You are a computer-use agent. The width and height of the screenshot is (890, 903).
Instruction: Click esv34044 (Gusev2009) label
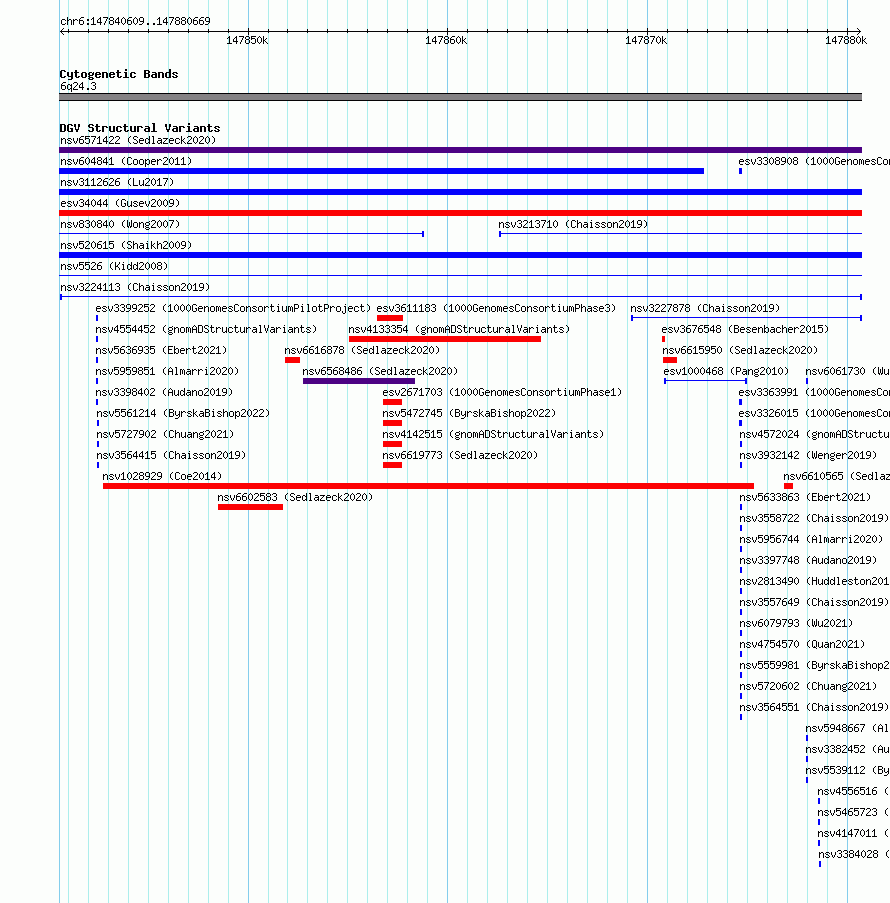point(120,203)
